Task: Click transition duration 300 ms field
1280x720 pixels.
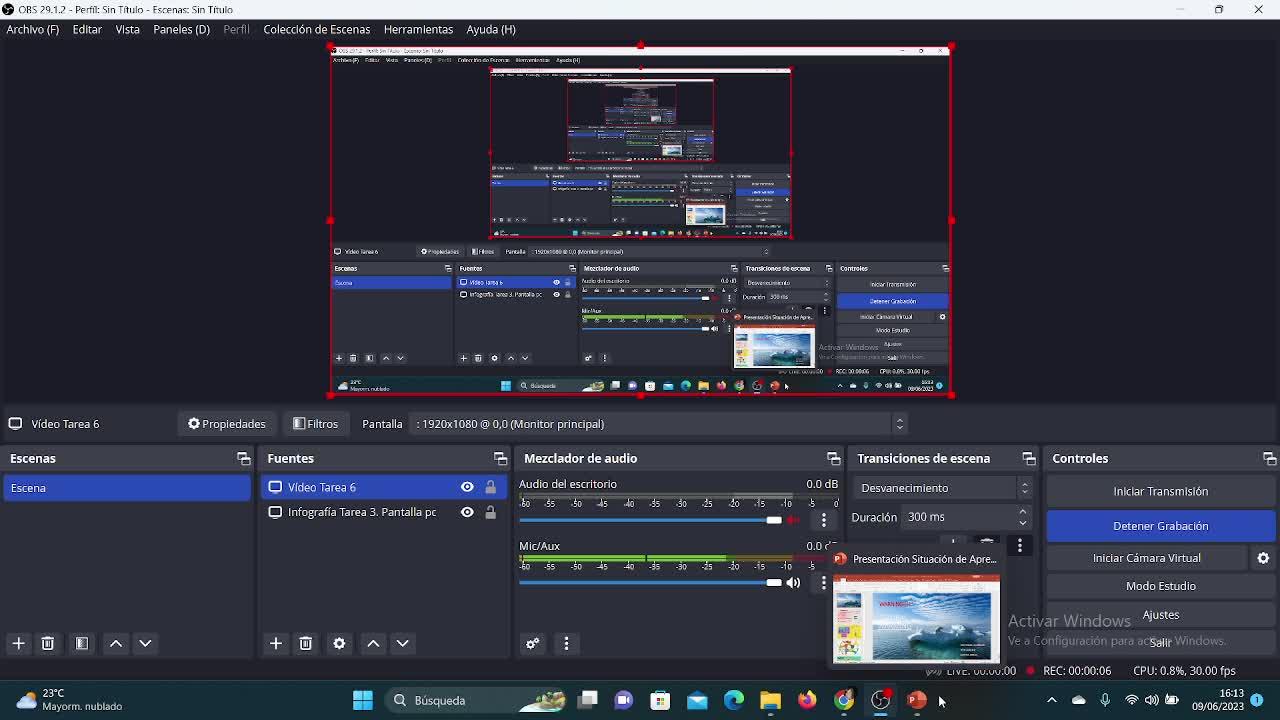Action: (957, 517)
